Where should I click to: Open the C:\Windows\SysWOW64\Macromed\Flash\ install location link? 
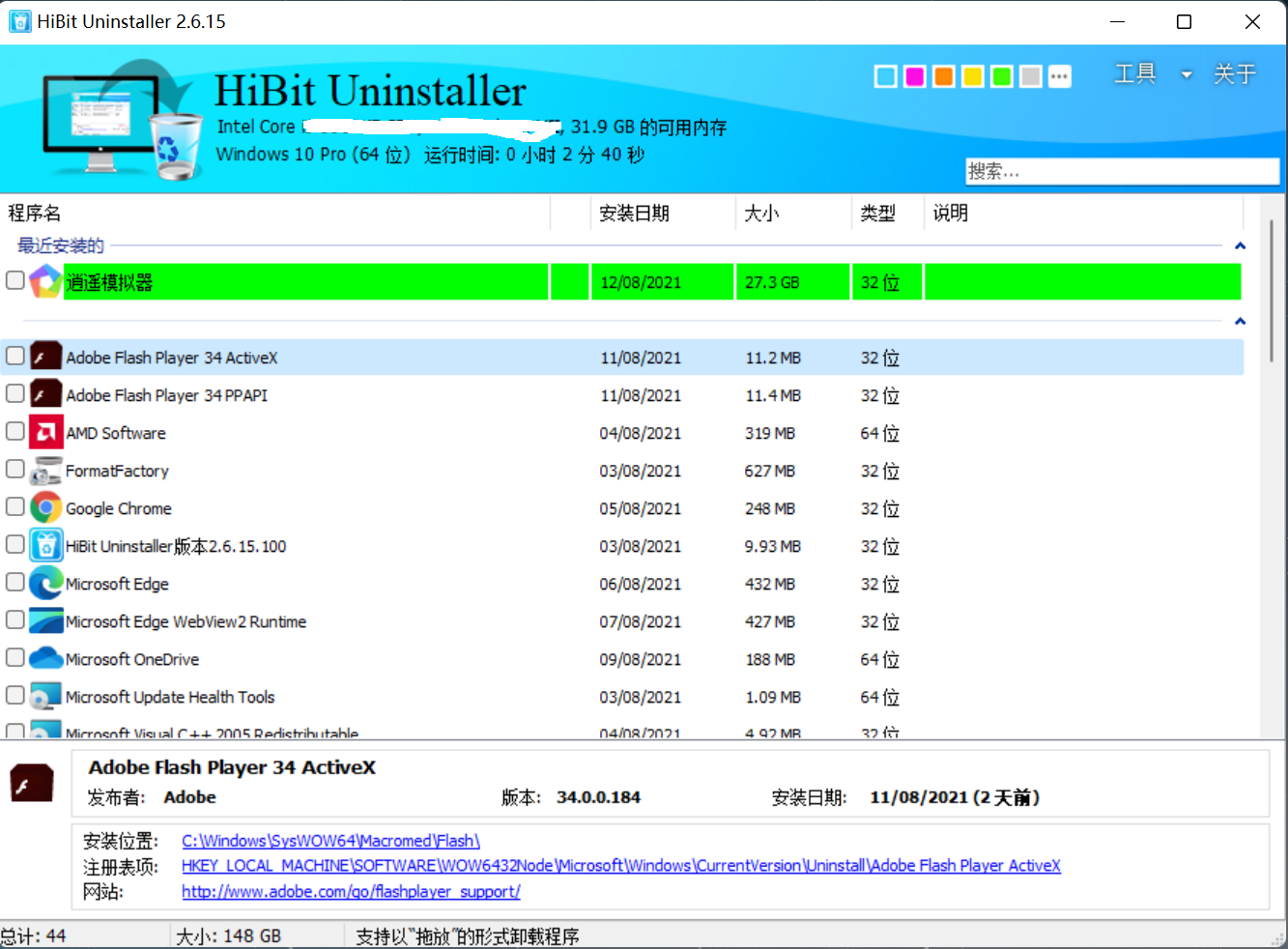(330, 841)
